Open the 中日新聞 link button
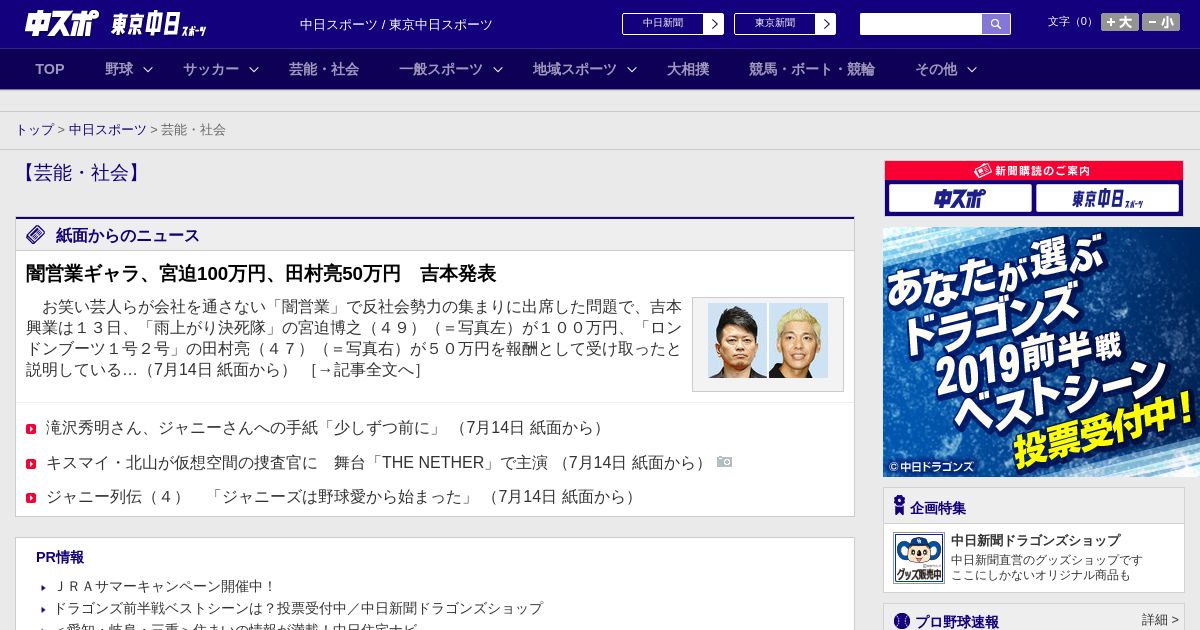The width and height of the screenshot is (1200, 630). 662,24
